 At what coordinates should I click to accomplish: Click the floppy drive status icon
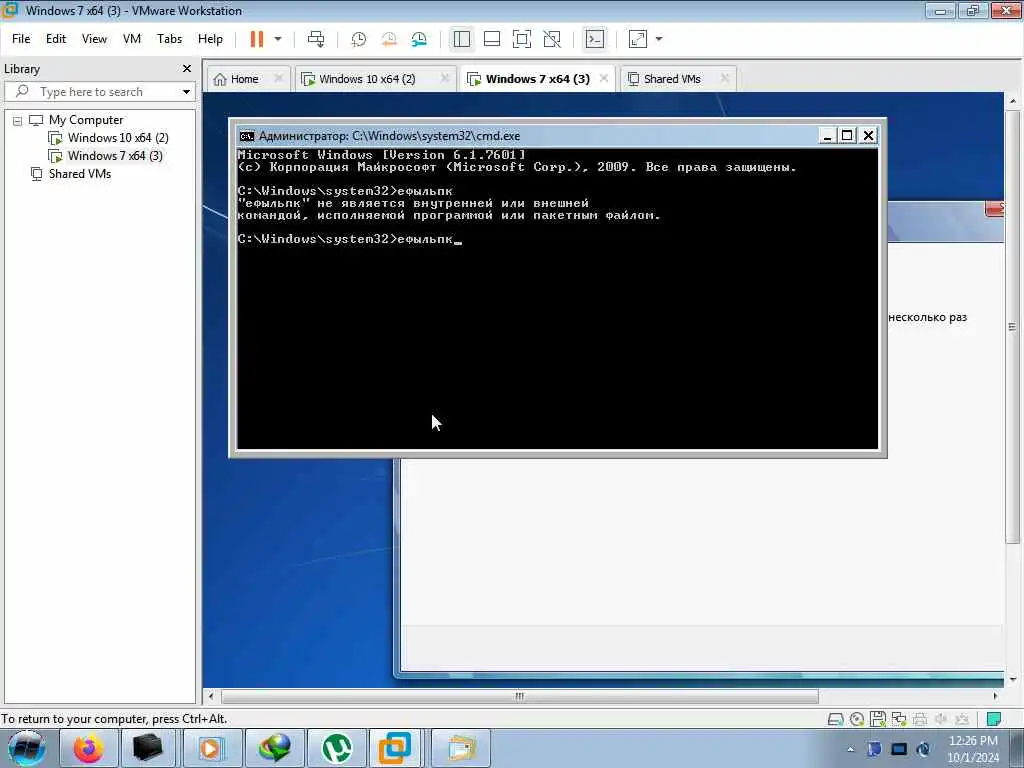877,719
